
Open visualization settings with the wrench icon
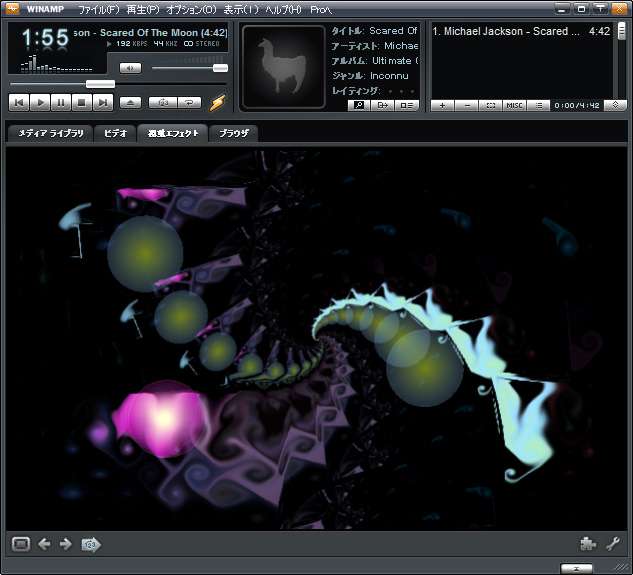click(x=613, y=544)
